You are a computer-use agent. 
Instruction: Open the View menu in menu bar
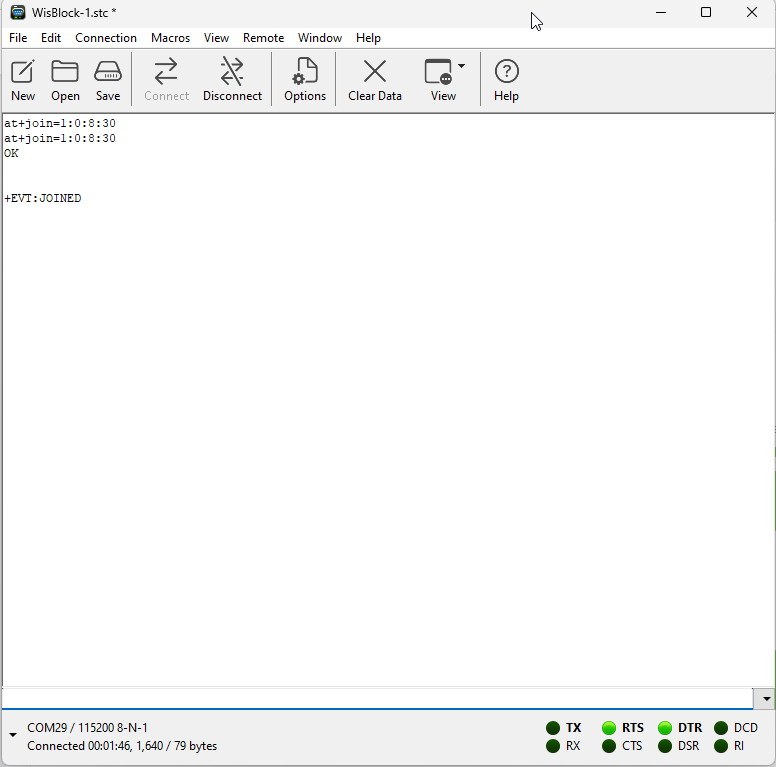point(216,38)
